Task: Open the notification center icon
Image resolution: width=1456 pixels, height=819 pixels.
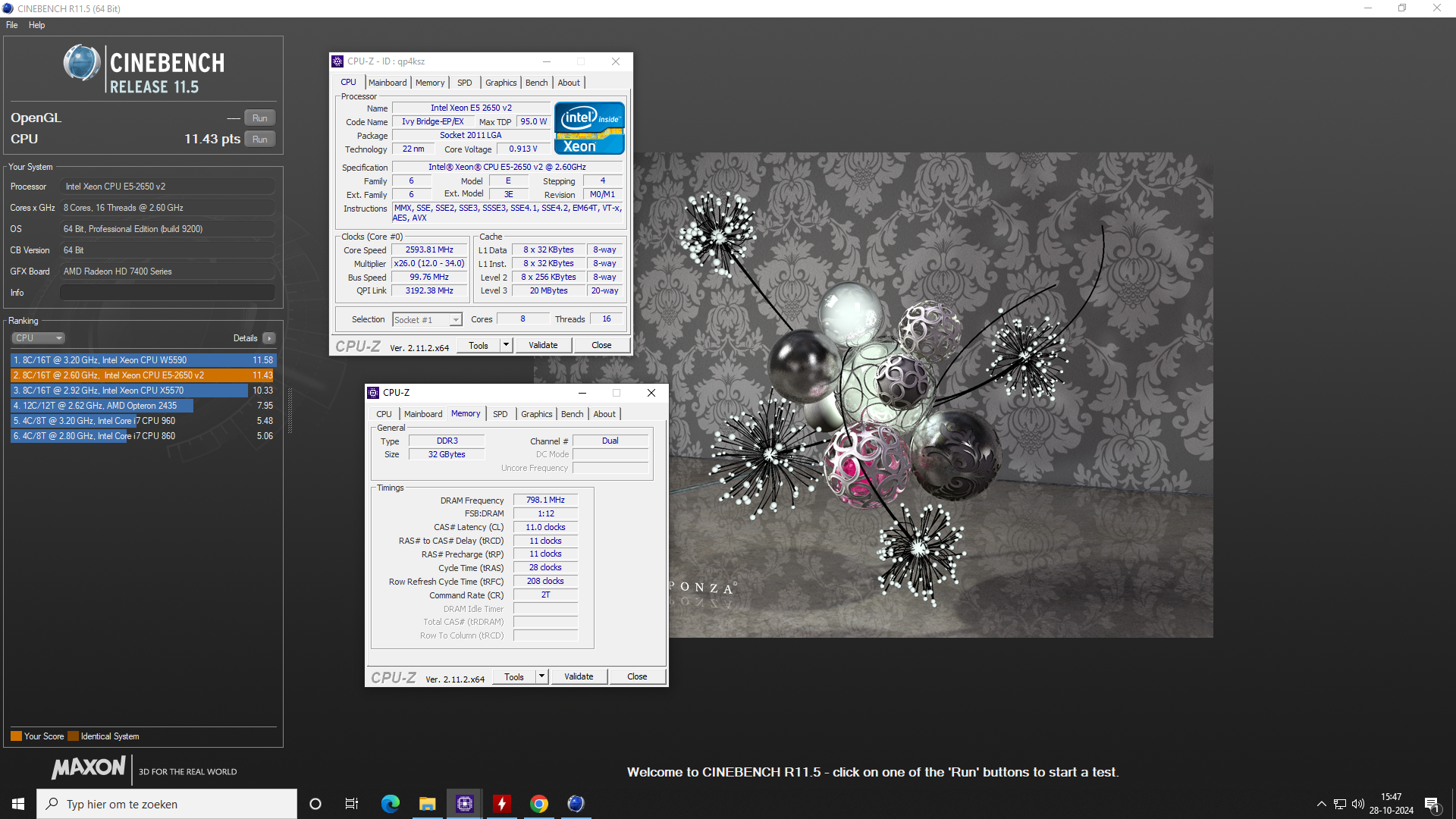Action: click(1432, 804)
